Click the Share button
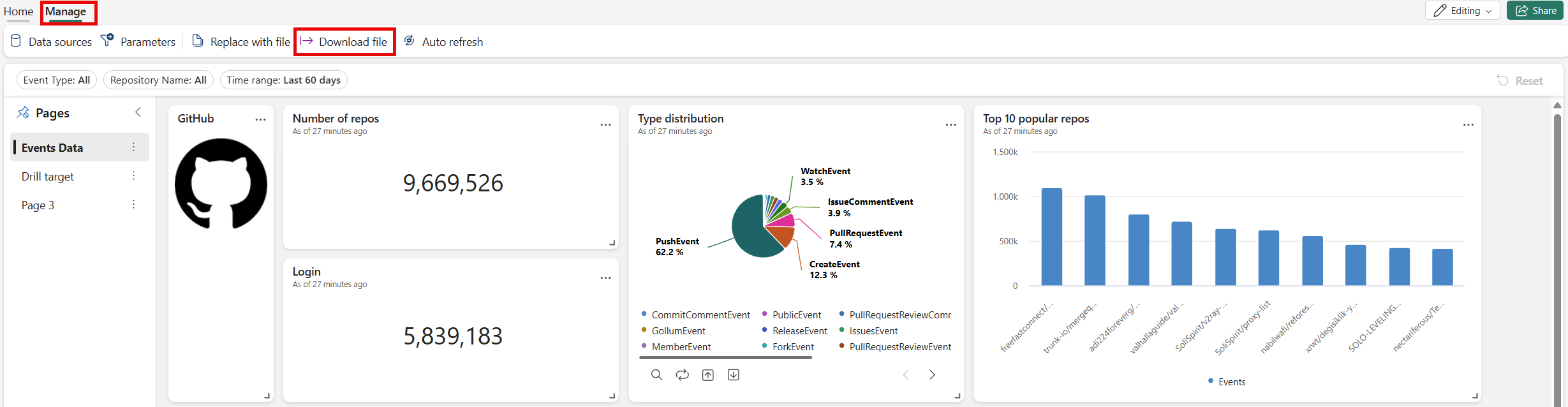The image size is (1568, 407). pyautogui.click(x=1535, y=11)
